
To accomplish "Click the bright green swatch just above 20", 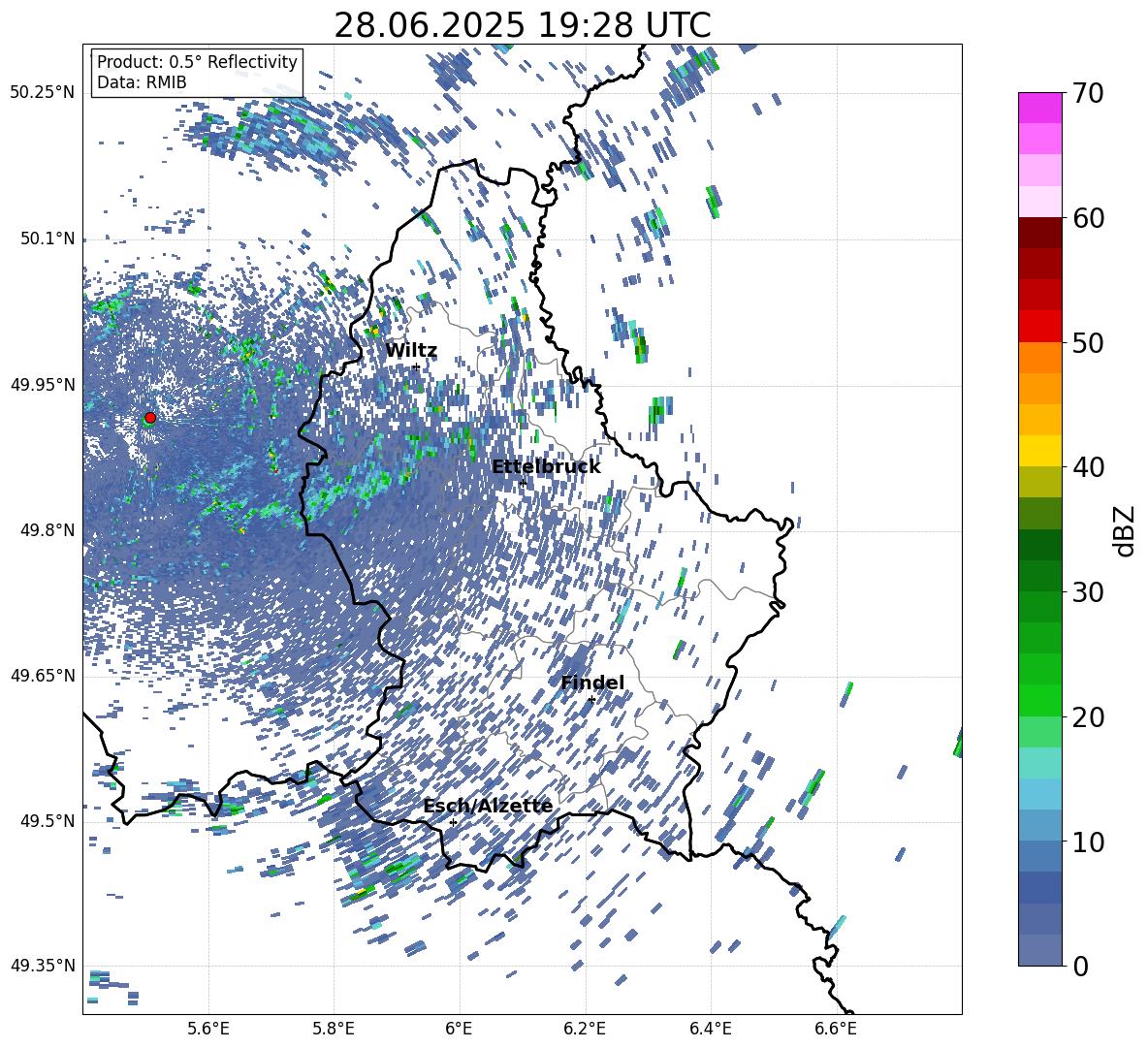I will click(1039, 700).
